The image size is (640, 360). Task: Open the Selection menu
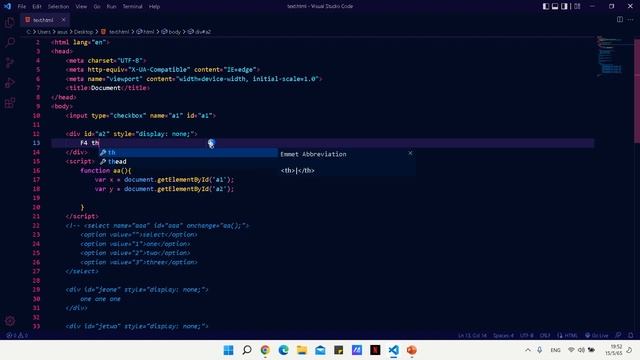(58, 6)
